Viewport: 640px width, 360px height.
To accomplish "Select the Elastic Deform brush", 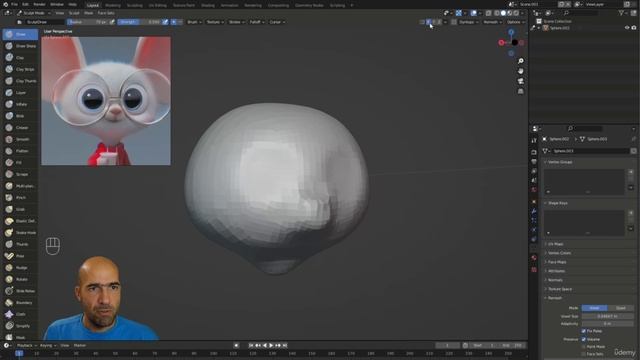I will point(20,221).
